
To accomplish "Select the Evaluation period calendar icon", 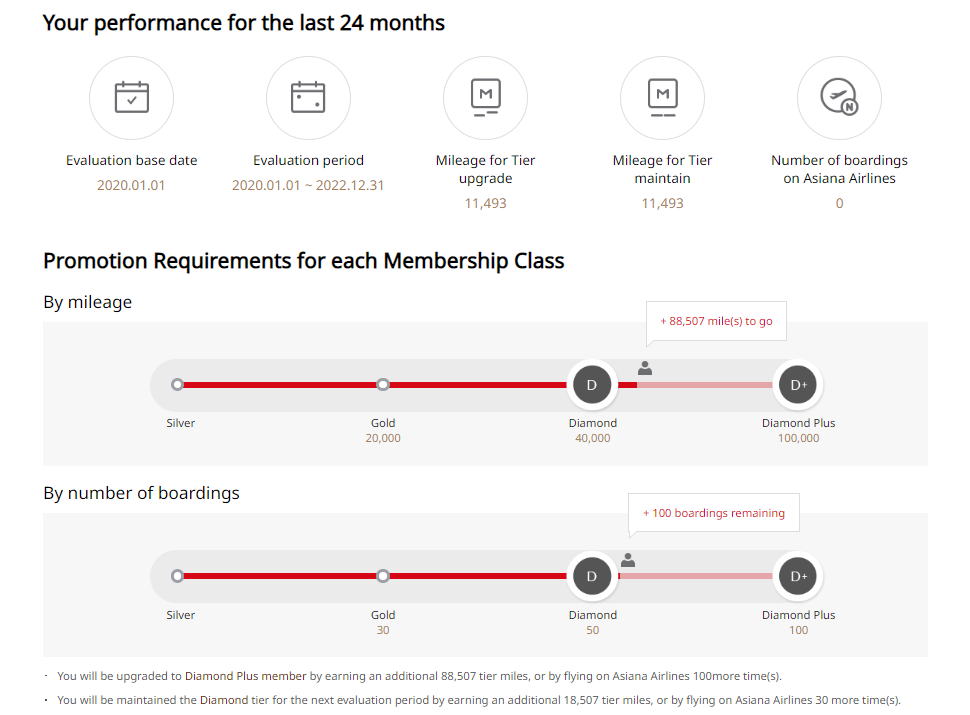I will tap(308, 97).
